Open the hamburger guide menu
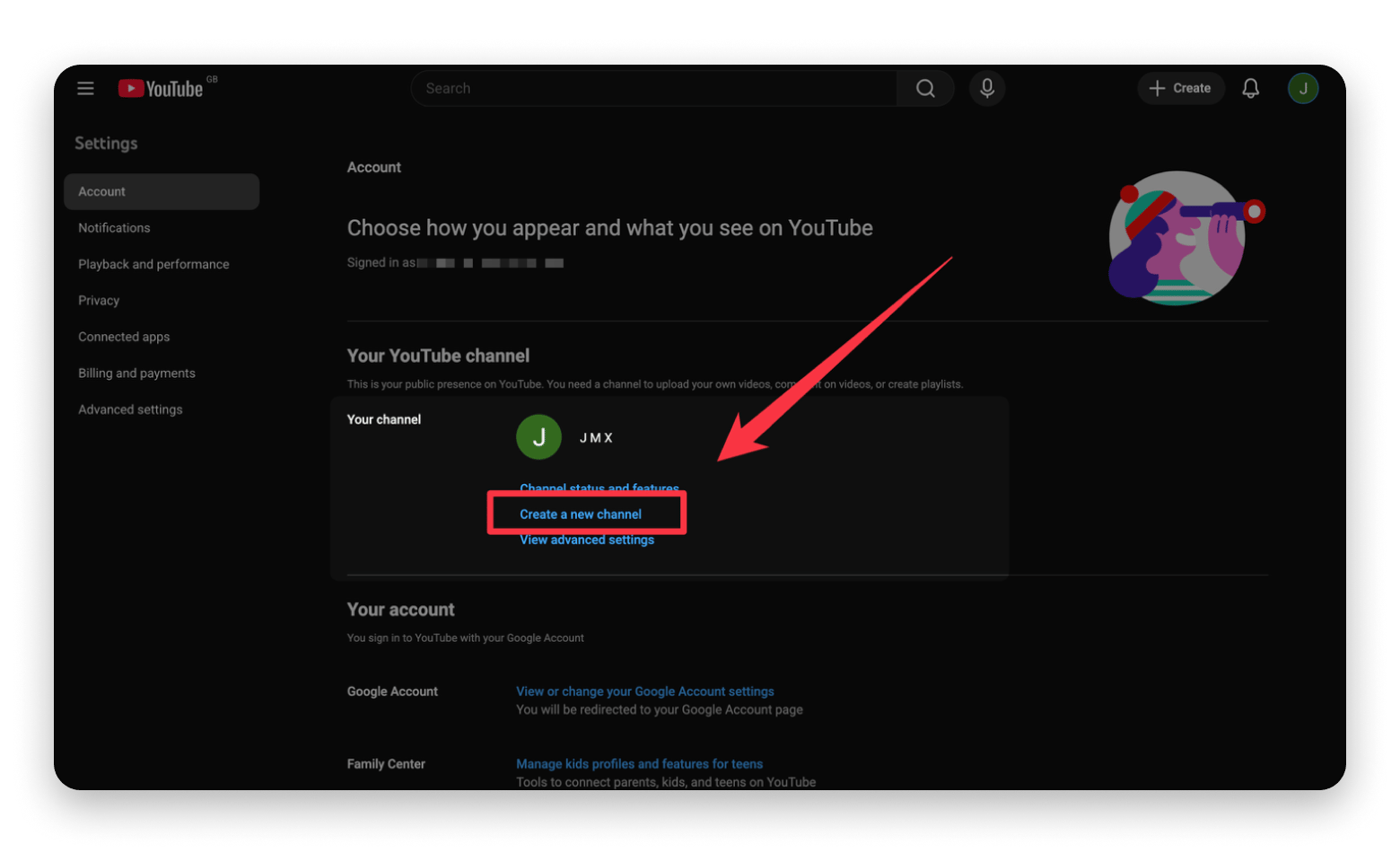Viewport: 1400px width, 862px height. 85,88
